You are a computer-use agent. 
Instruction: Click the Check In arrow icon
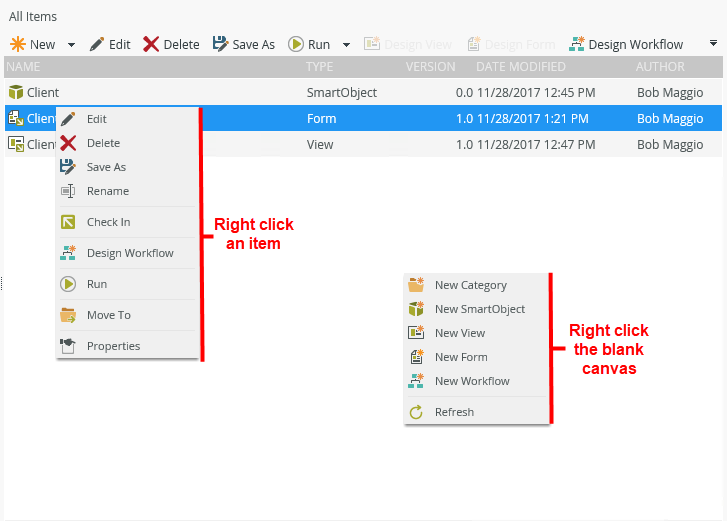click(68, 222)
